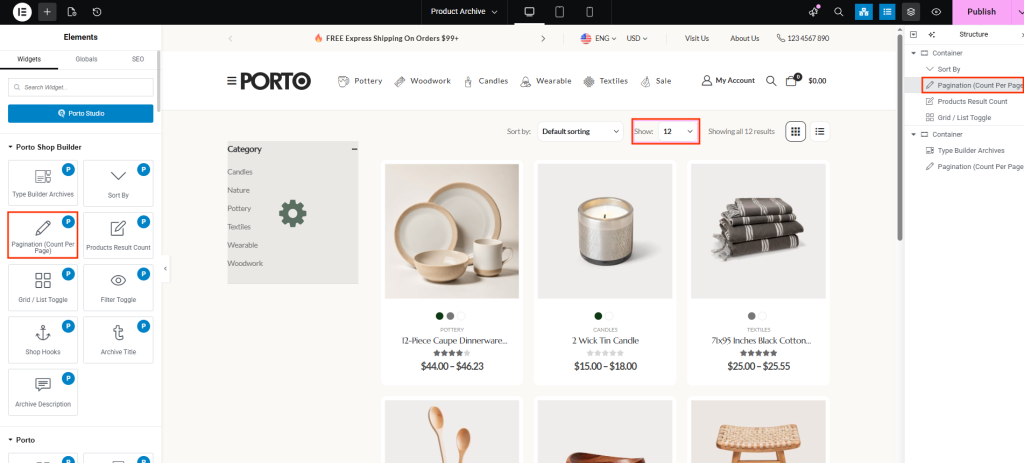Switch to the Globals tab
The image size is (1024, 463).
(x=86, y=60)
